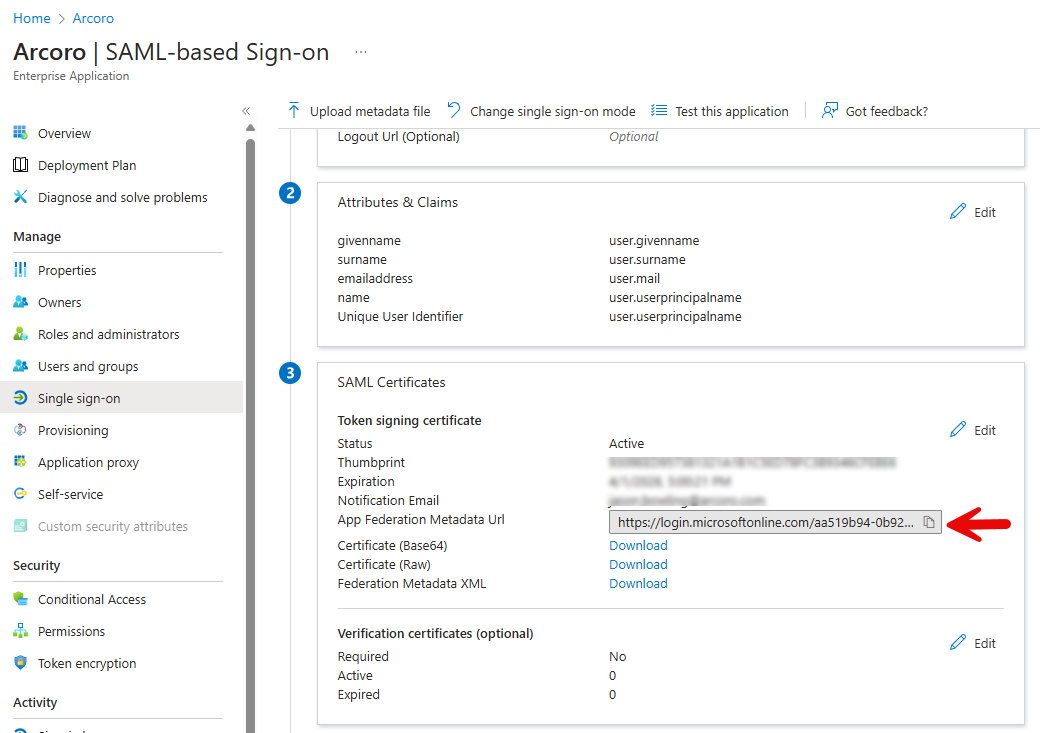Download Certificate (Raw)
This screenshot has height=733, width=1040.
click(x=638, y=565)
